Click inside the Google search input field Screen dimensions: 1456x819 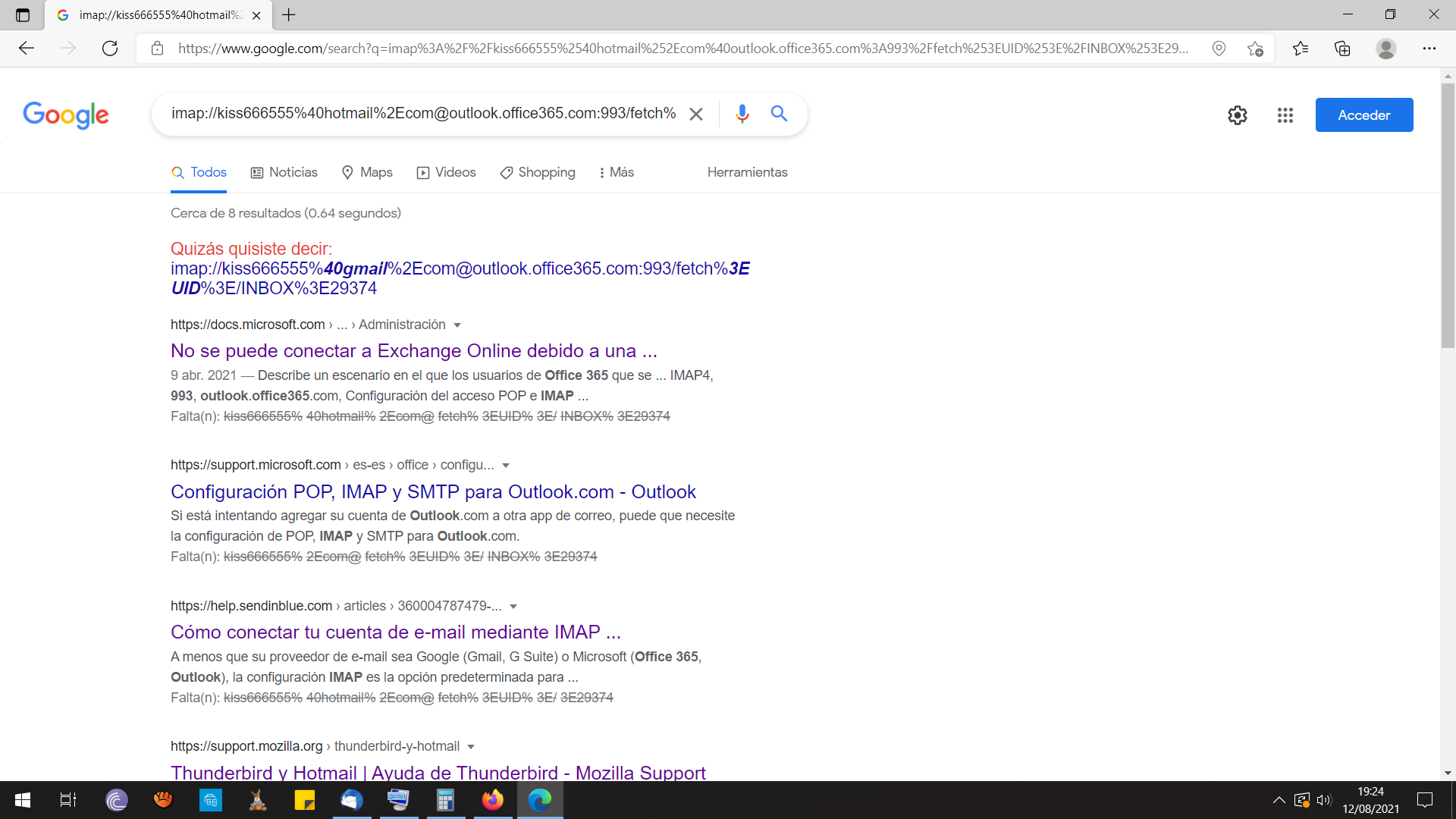[x=423, y=114]
